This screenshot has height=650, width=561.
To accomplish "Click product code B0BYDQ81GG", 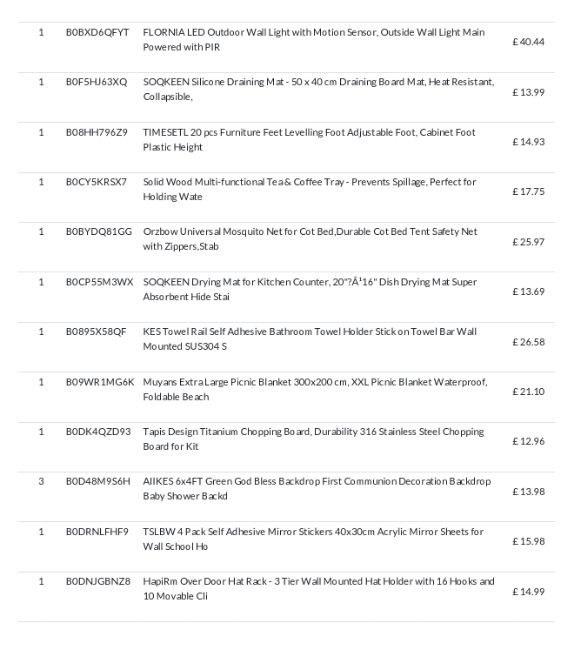I will tap(99, 231).
